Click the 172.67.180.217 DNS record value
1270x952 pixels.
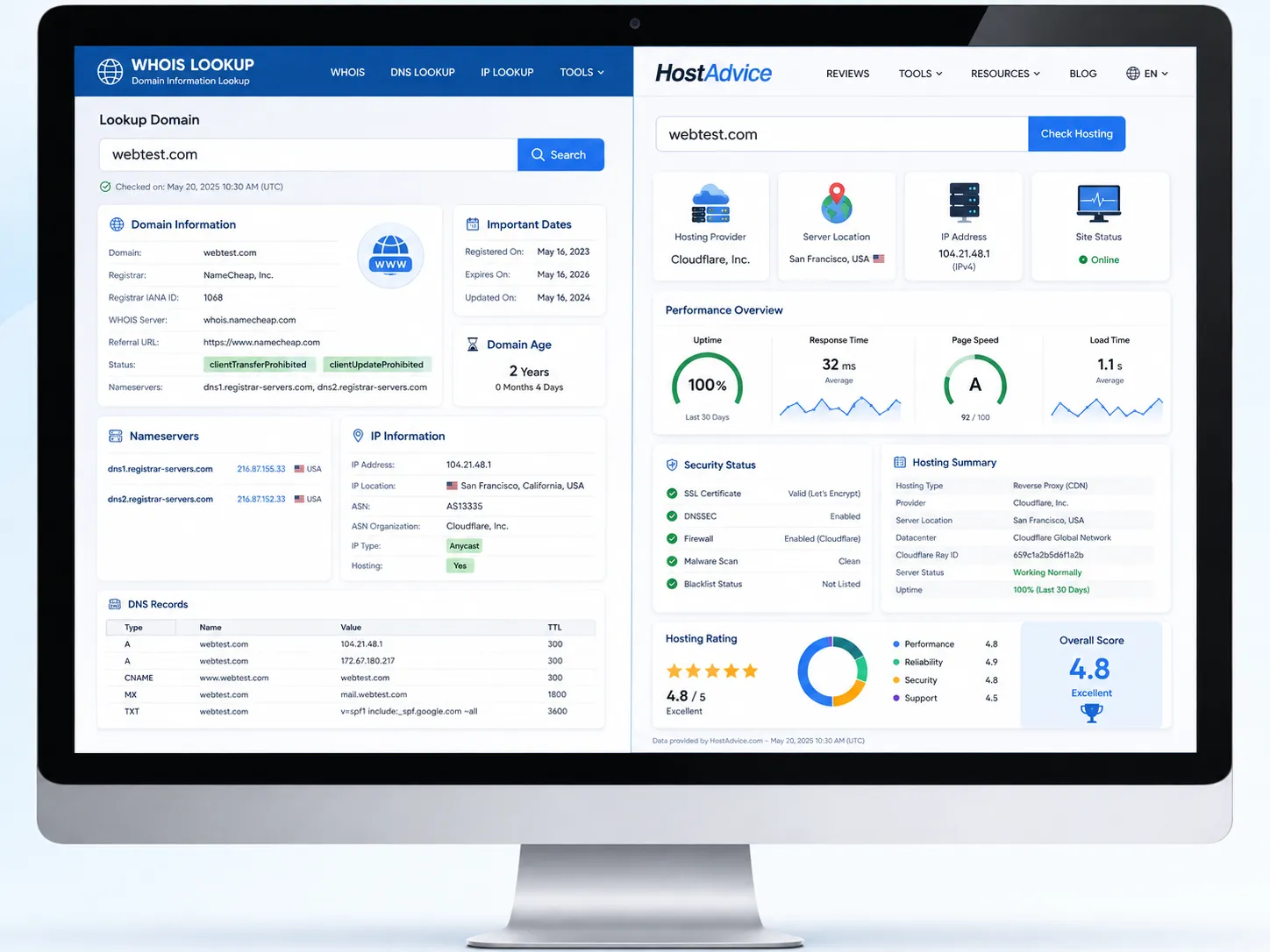point(367,661)
